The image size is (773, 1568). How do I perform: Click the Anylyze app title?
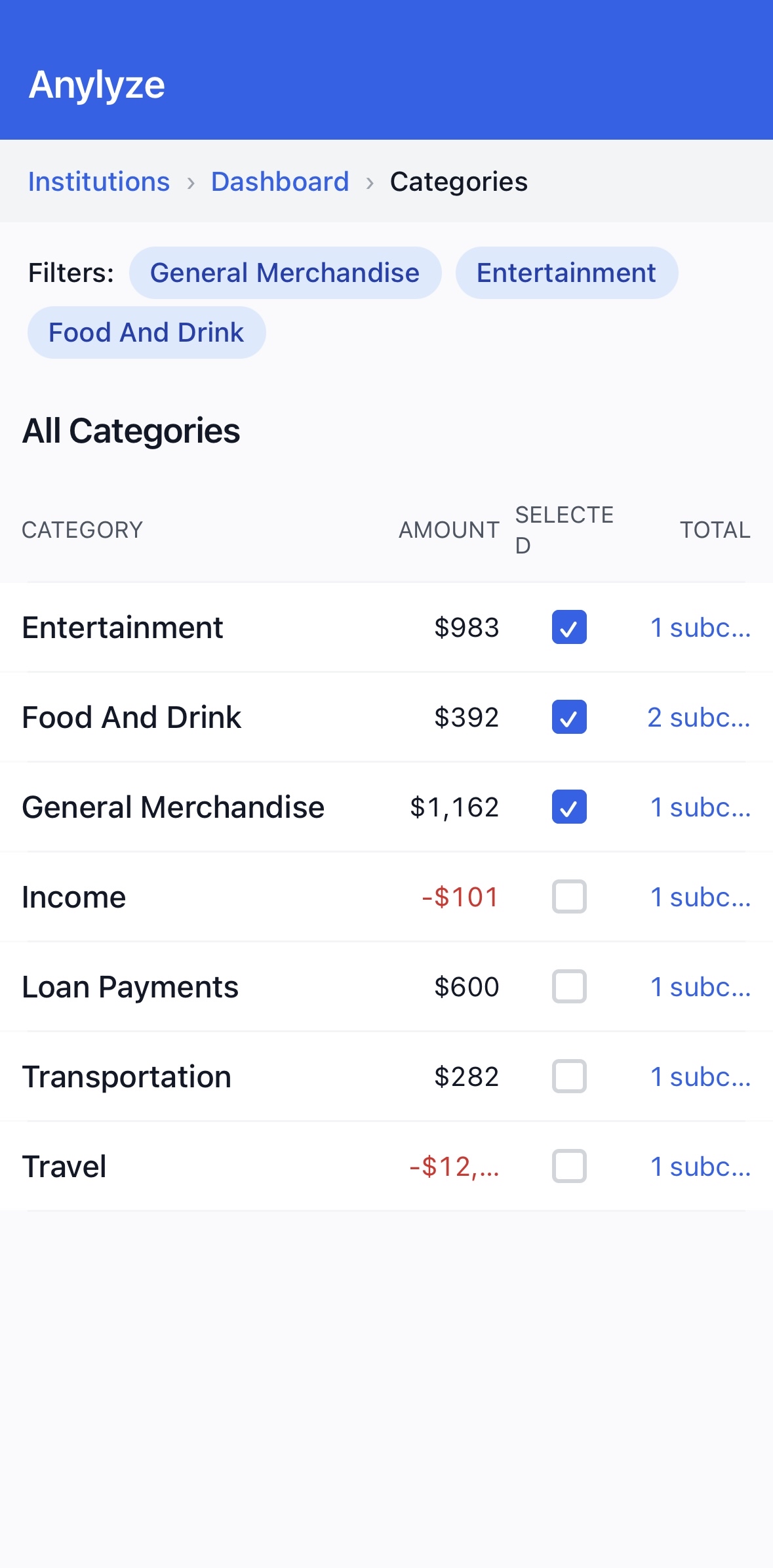pos(97,85)
